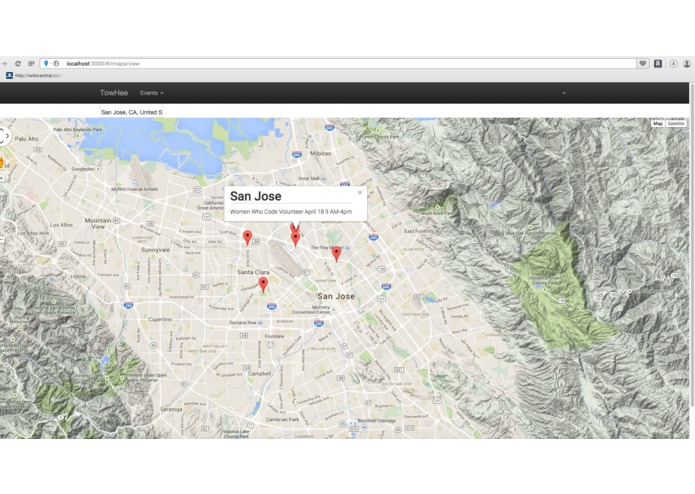Viewport: 695px width, 494px height.
Task: Click the large San Jose city label on map
Action: pyautogui.click(x=336, y=296)
